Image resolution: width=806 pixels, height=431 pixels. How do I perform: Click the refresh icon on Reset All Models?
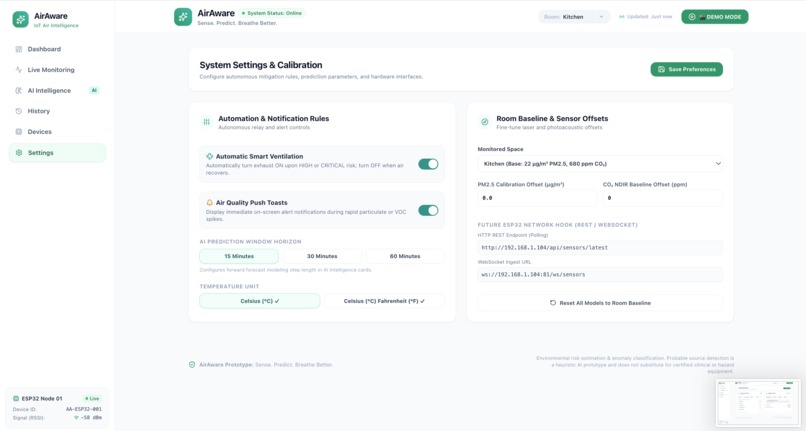(x=553, y=303)
